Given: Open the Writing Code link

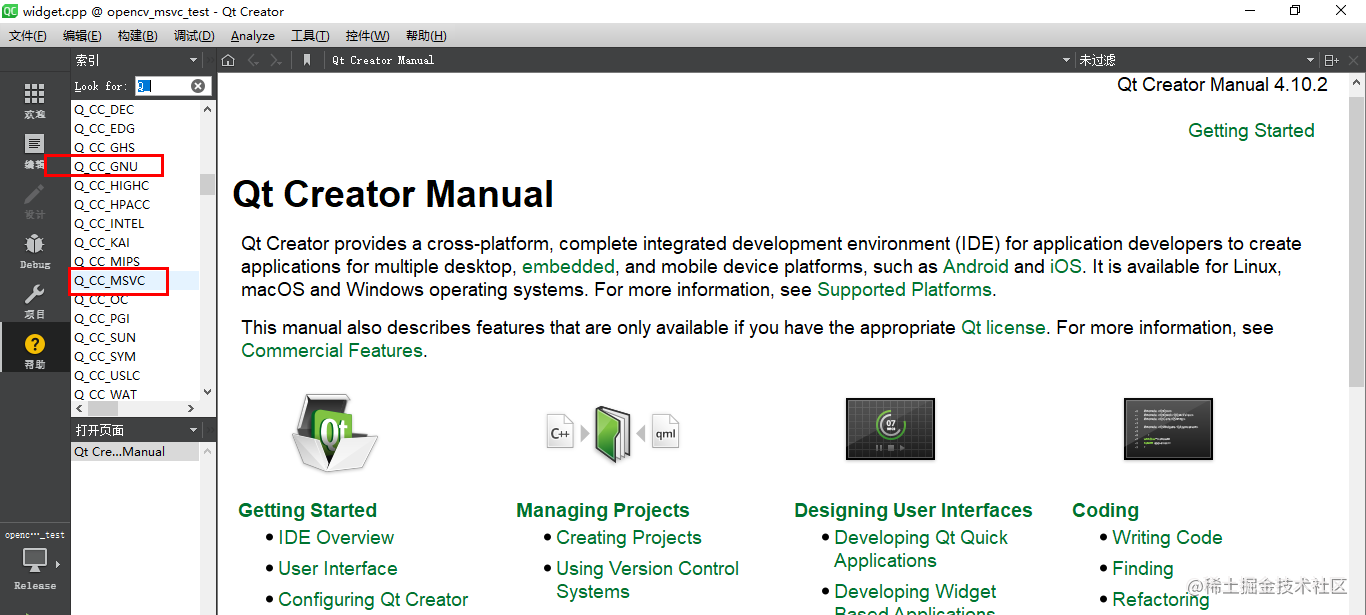Looking at the screenshot, I should pyautogui.click(x=1167, y=537).
